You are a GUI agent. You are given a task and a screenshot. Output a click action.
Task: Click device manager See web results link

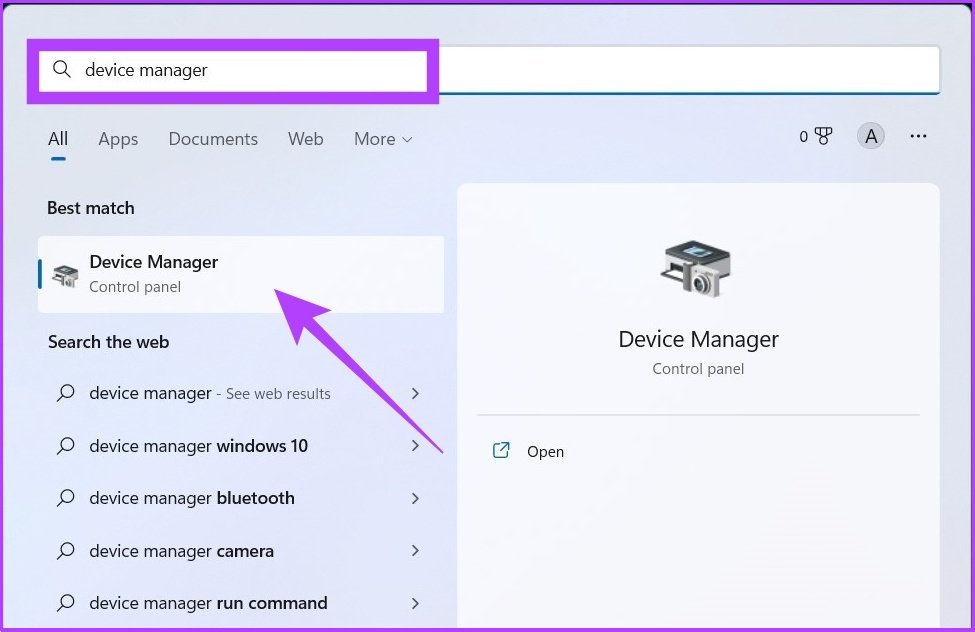[x=210, y=394]
